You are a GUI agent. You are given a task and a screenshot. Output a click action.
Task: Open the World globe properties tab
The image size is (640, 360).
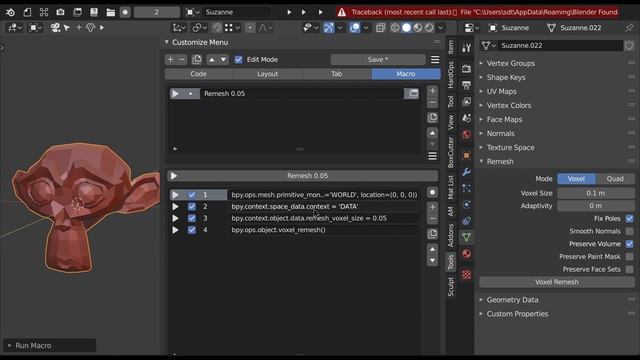tap(466, 134)
